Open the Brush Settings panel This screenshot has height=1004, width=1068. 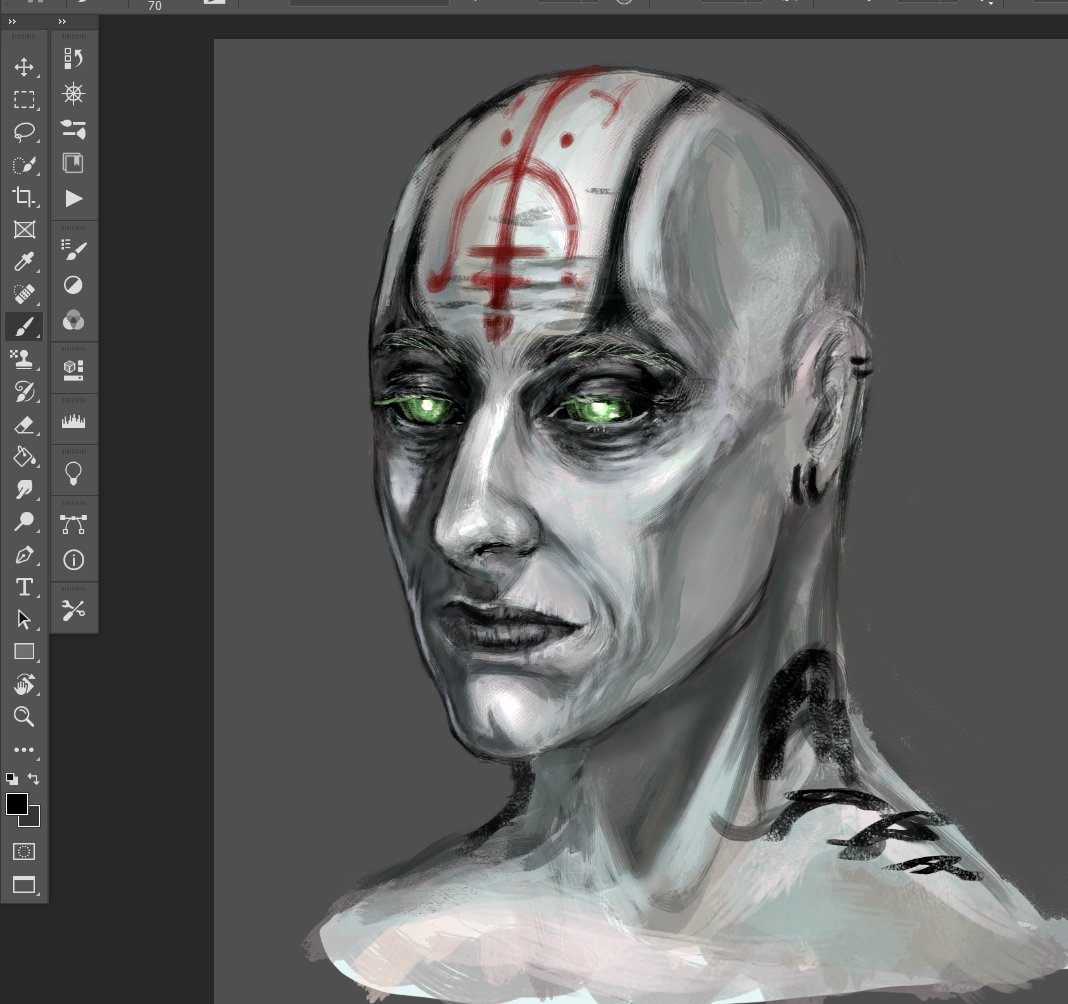(74, 129)
